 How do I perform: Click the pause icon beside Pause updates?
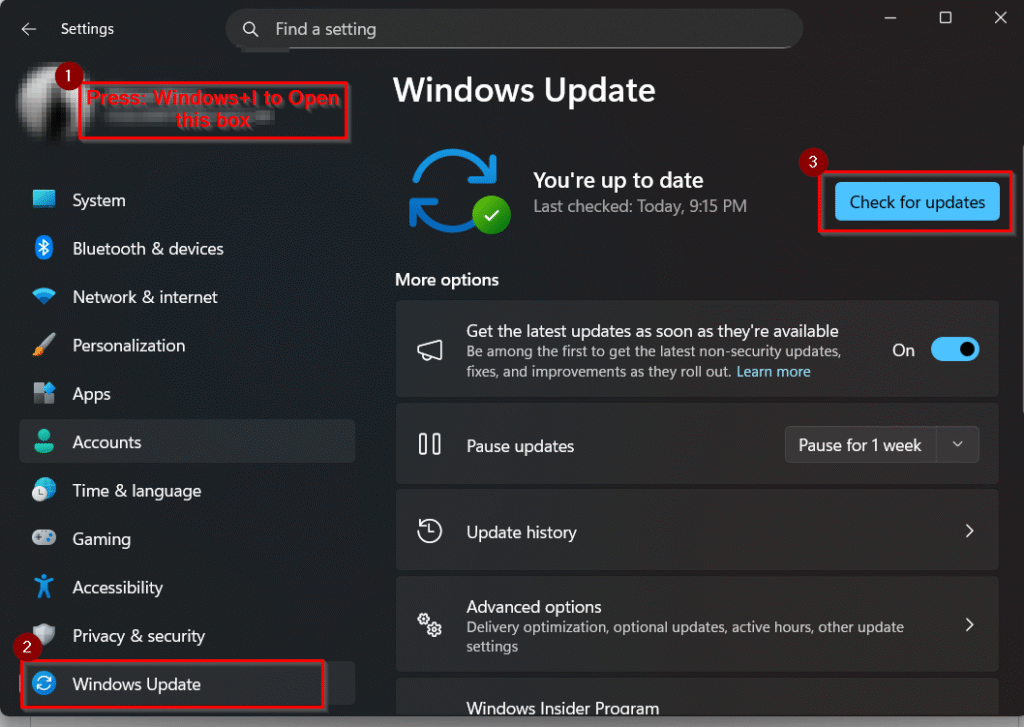pyautogui.click(x=430, y=444)
